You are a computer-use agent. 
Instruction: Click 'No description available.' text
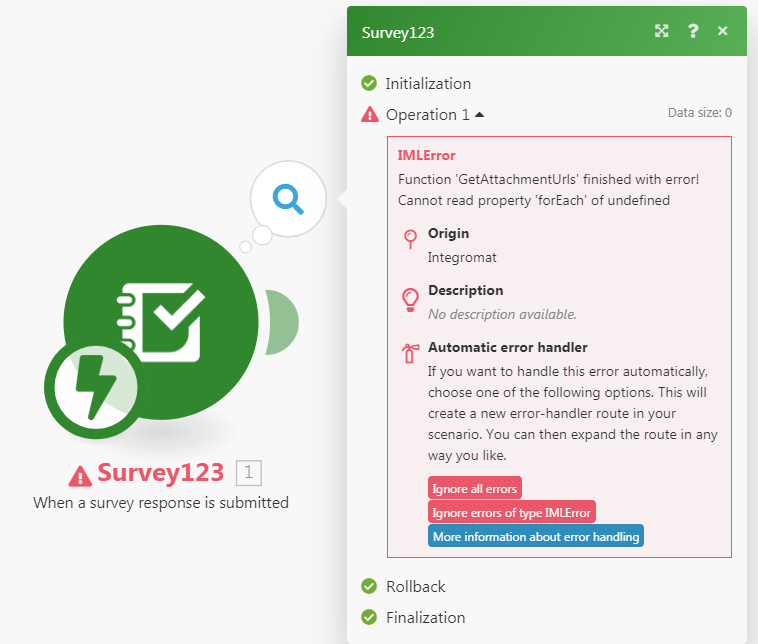point(502,314)
